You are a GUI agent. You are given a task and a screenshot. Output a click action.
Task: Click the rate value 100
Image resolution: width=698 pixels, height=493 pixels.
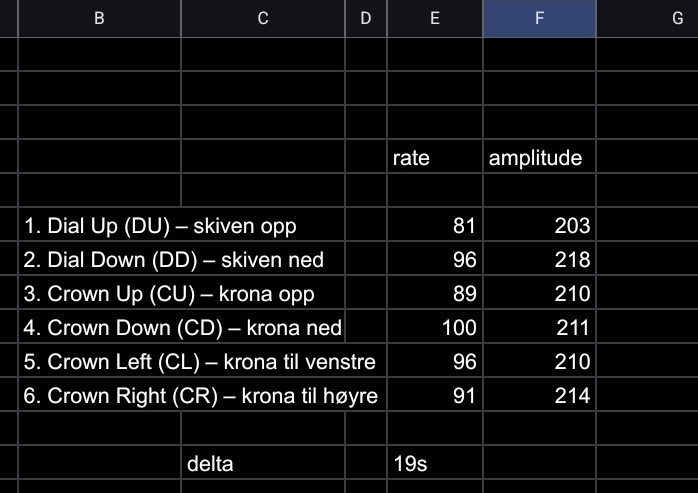coord(434,328)
